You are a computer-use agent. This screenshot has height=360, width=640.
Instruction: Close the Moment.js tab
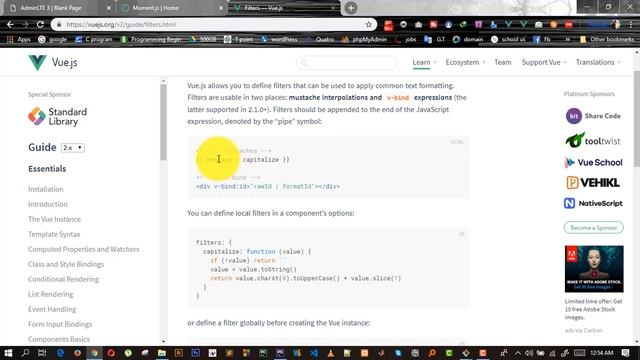pyautogui.click(x=221, y=8)
